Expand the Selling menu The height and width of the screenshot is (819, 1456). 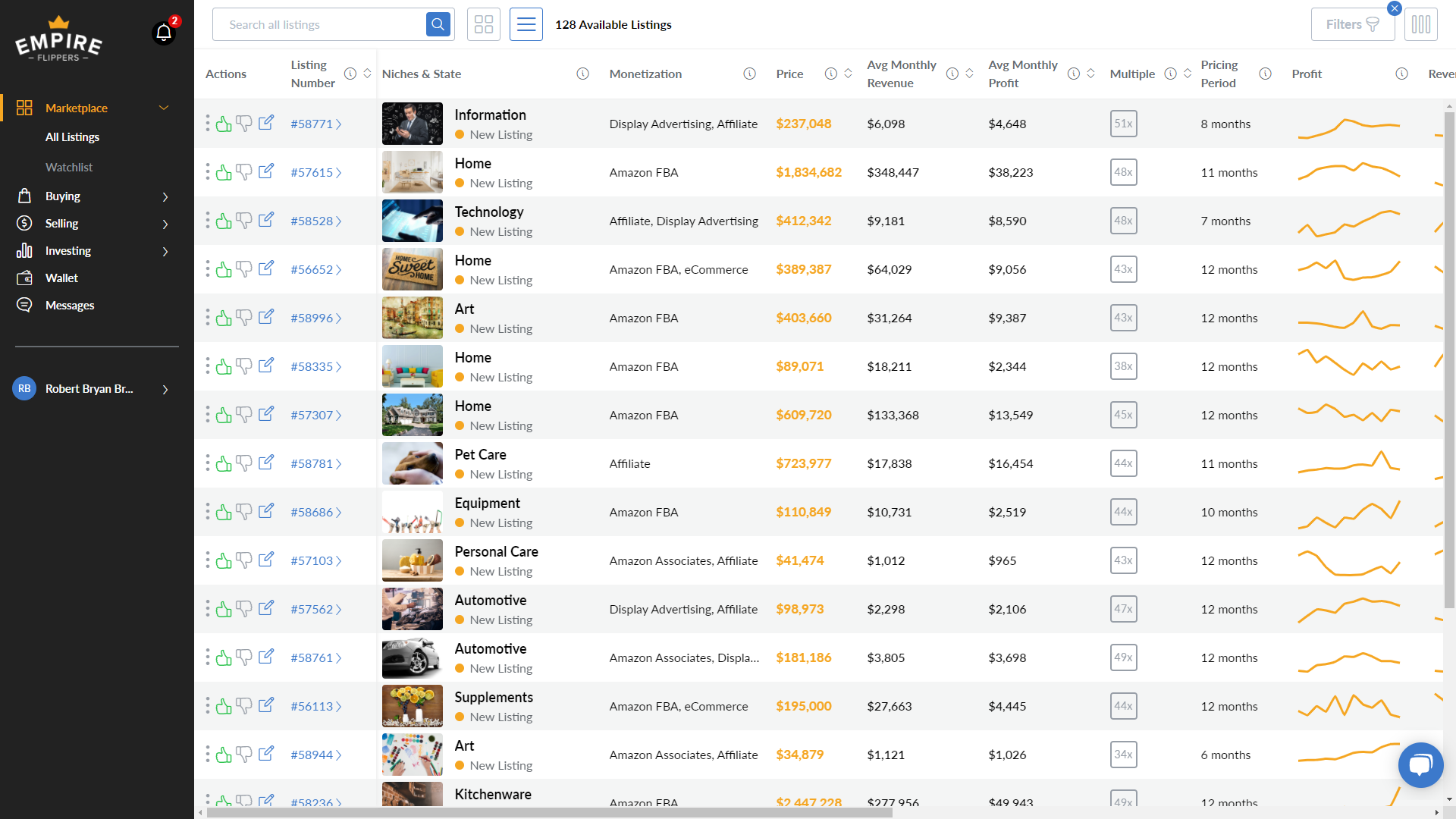pyautogui.click(x=165, y=224)
